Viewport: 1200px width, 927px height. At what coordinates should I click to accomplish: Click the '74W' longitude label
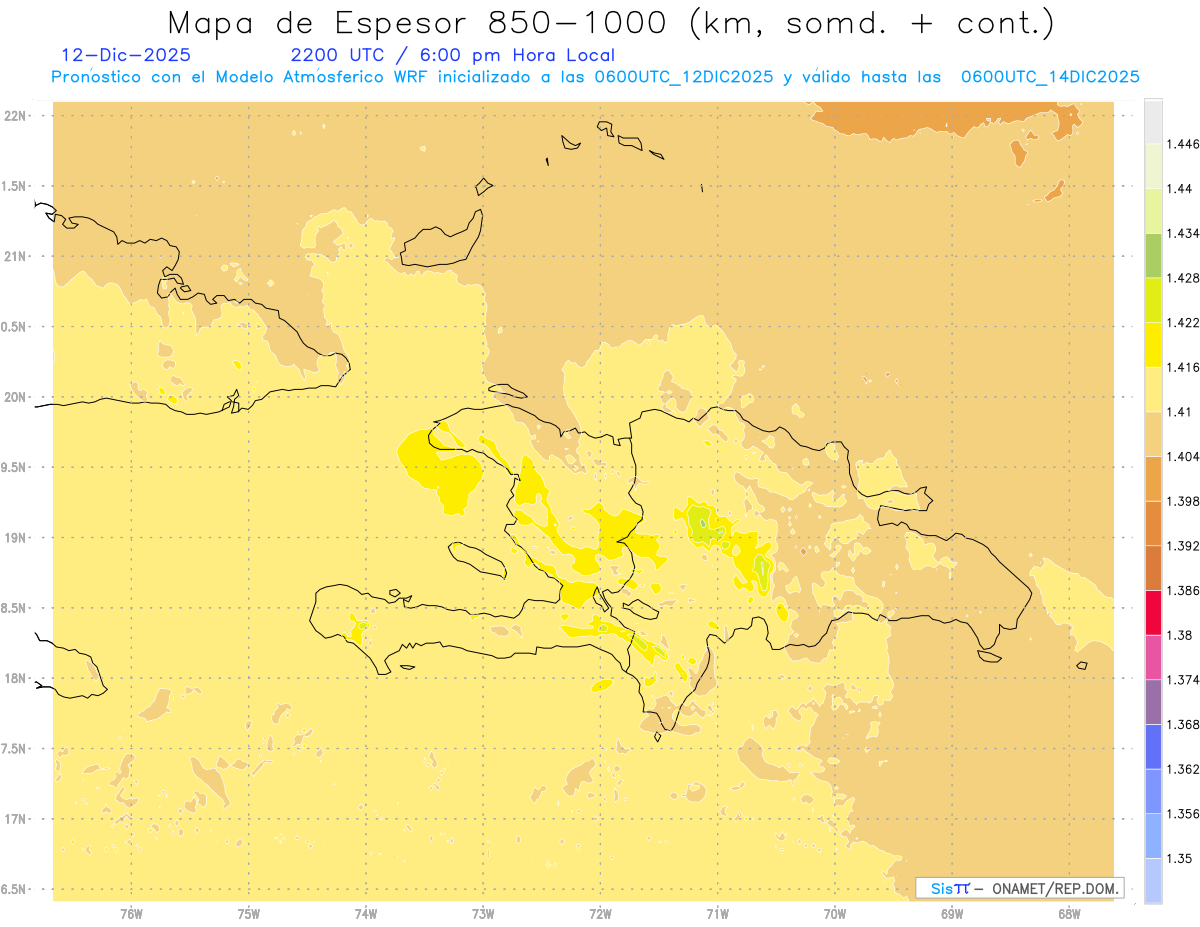tap(365, 914)
